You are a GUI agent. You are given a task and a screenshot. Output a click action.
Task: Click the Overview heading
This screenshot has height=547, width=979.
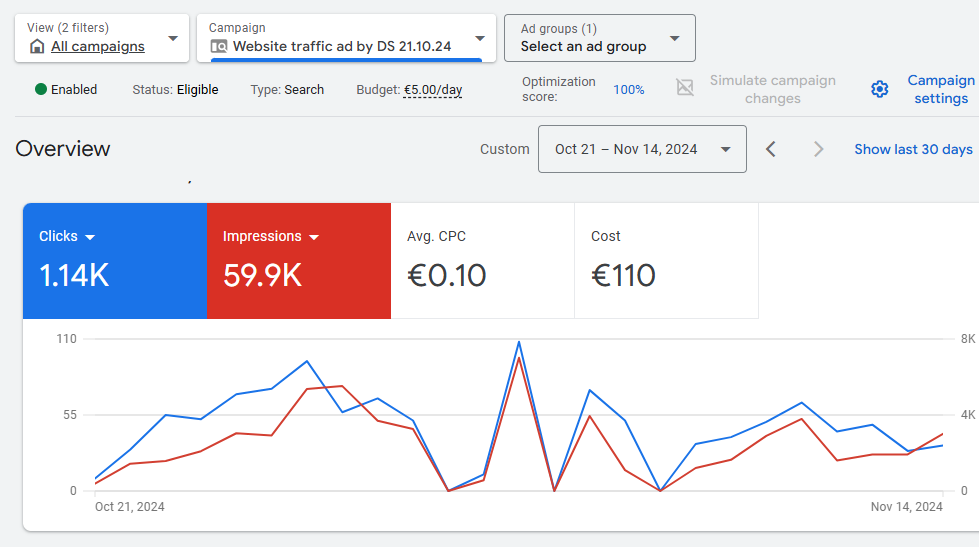tap(62, 149)
